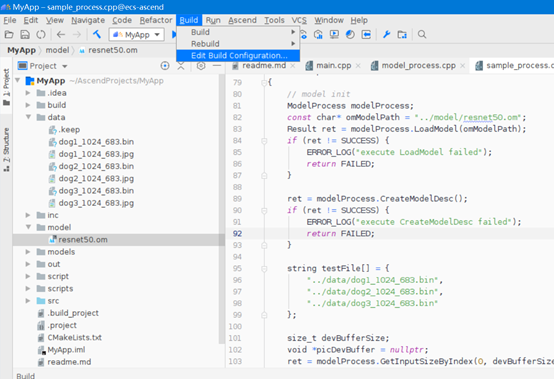This screenshot has height=379, width=554.
Task: Select dog1_1024_683.bin in project tree
Action: tap(96, 142)
